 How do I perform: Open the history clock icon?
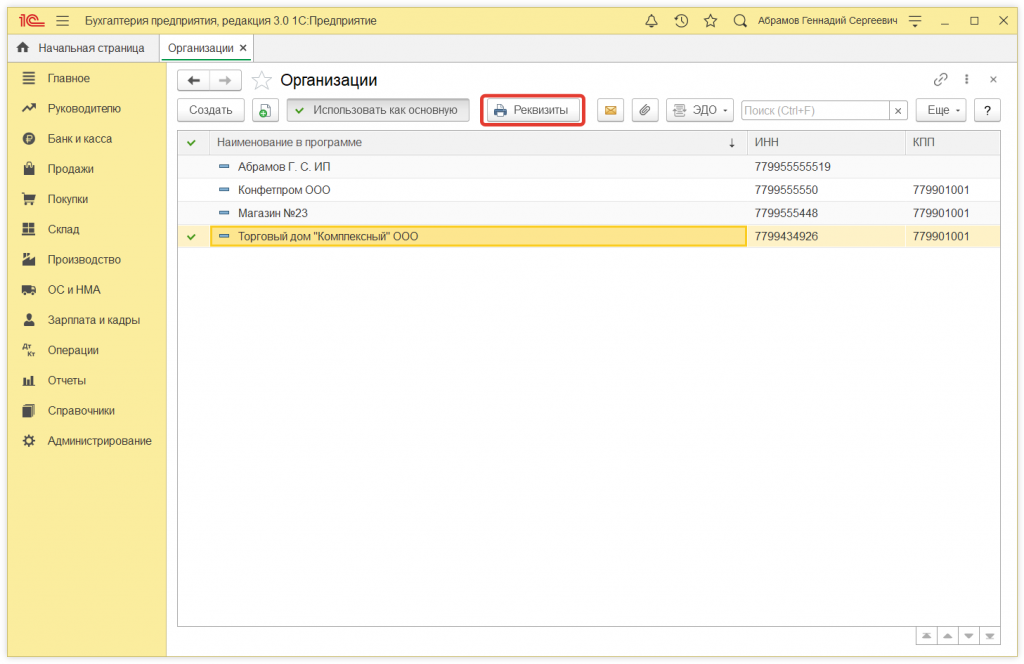[681, 20]
